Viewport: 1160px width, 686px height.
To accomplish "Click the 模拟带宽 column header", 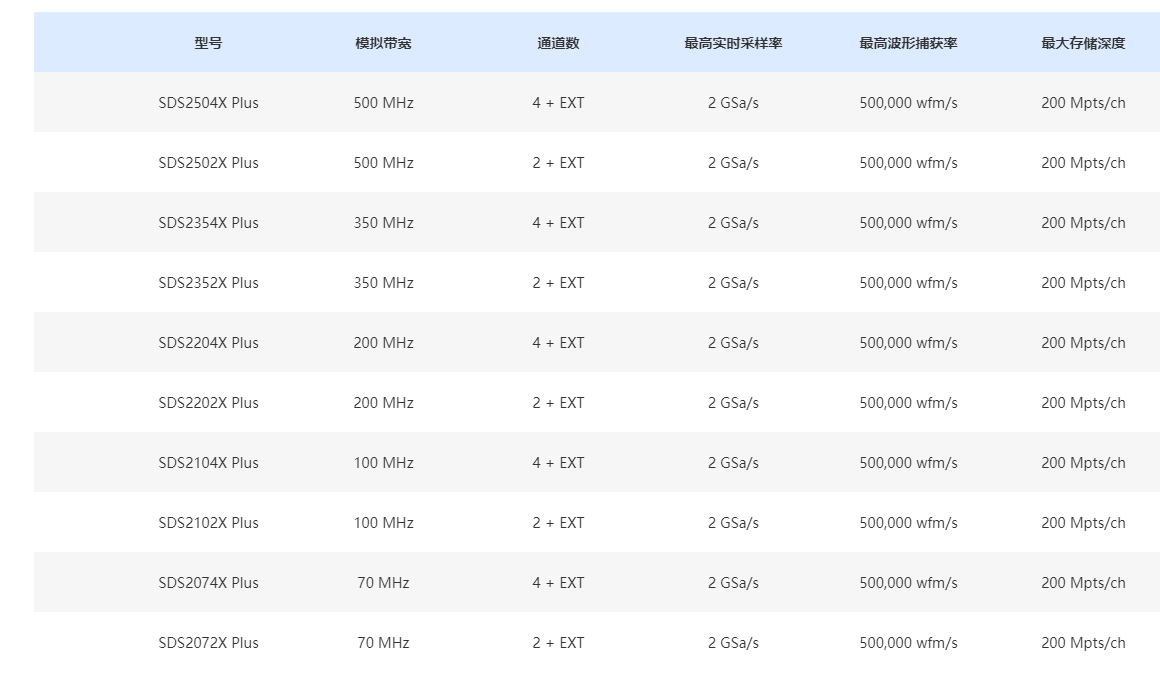I will [383, 43].
